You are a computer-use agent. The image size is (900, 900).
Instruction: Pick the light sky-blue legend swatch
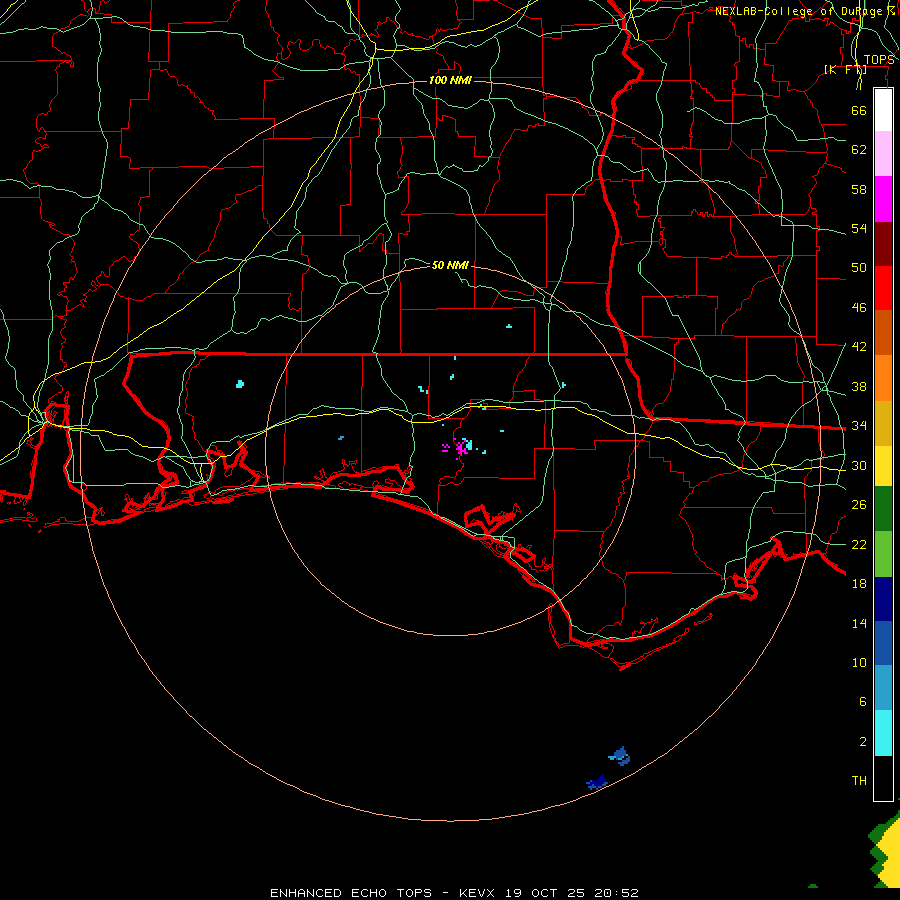883,688
